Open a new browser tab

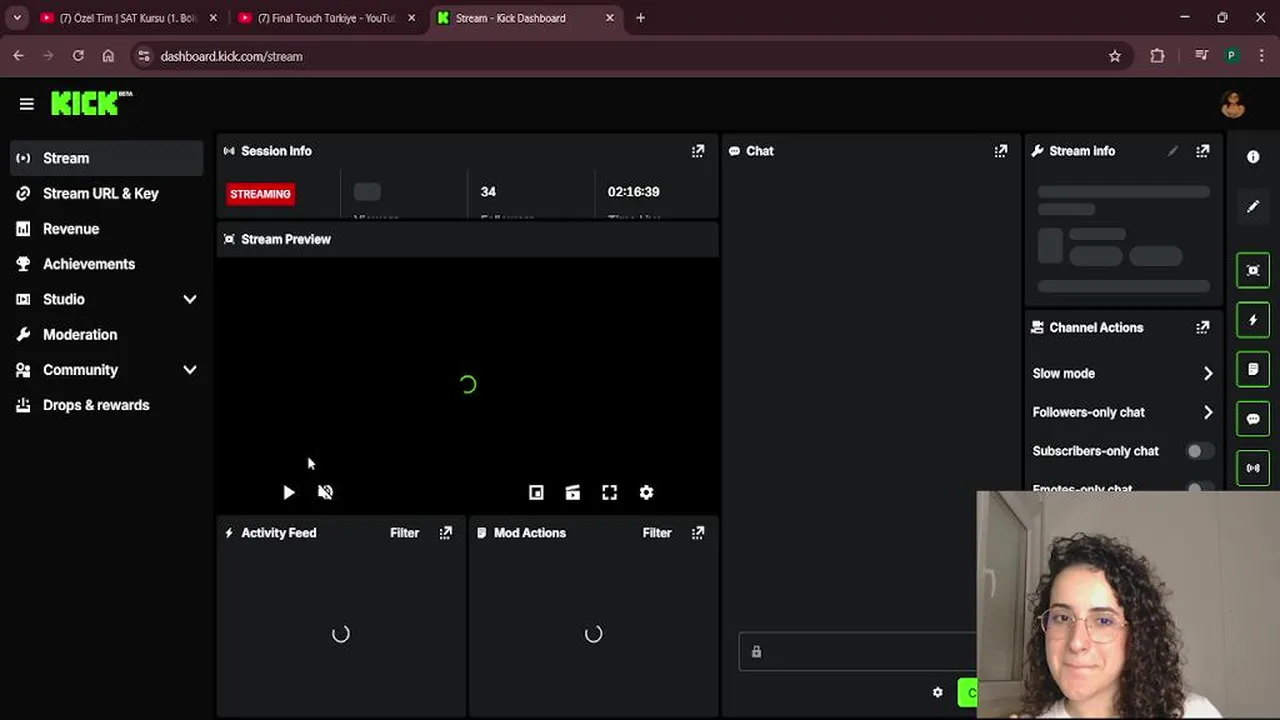pyautogui.click(x=641, y=18)
